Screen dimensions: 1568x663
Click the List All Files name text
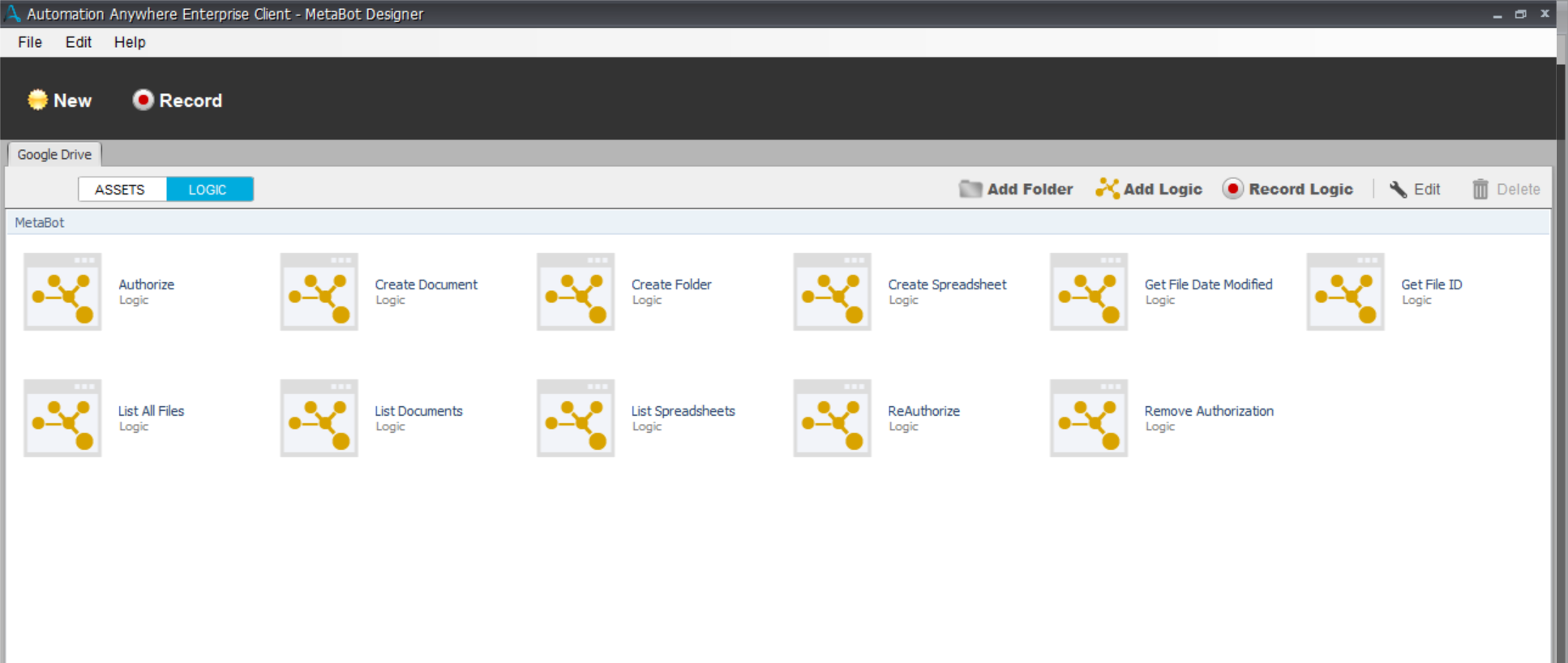(x=151, y=411)
